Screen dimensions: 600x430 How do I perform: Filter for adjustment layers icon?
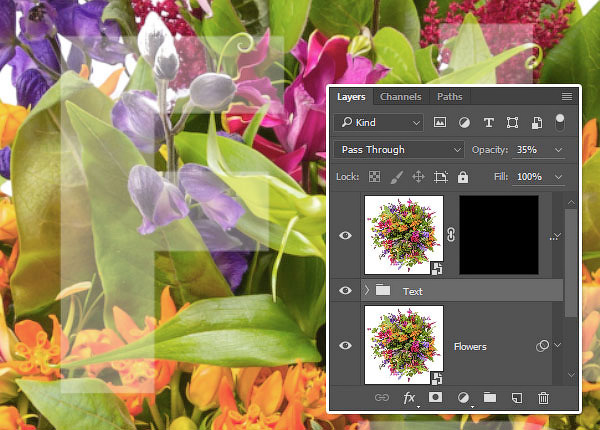coord(464,122)
